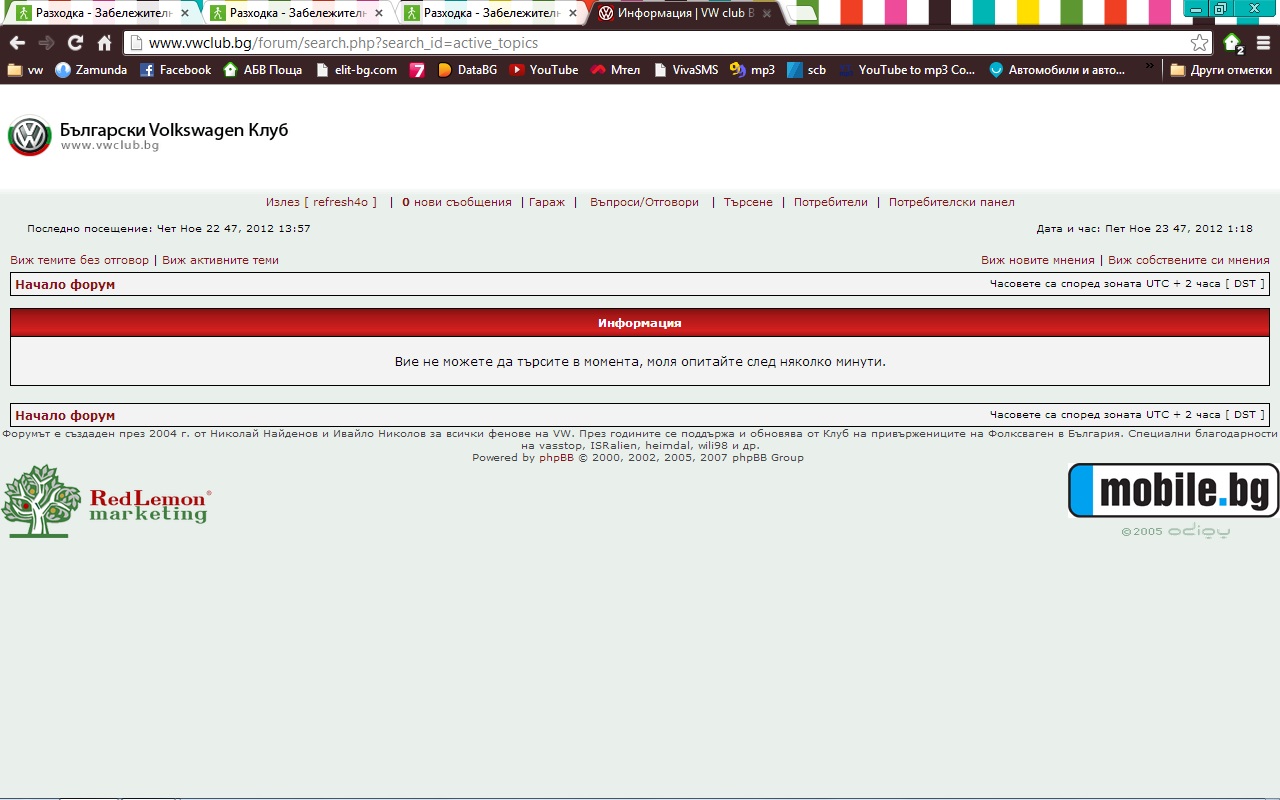
Task: Reload the page with the refresh icon
Action: coord(75,43)
